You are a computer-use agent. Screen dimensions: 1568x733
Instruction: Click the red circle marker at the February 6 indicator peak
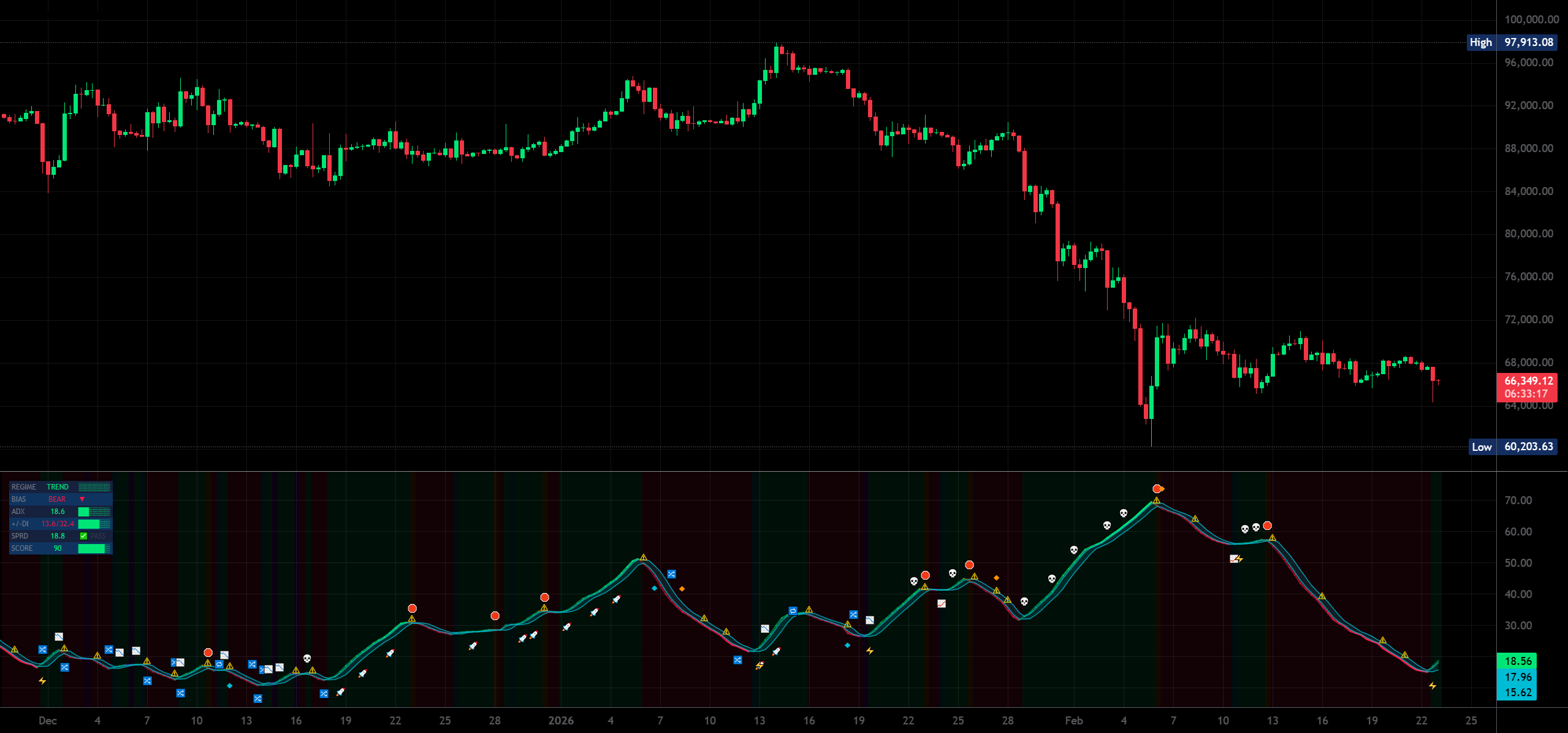click(x=1157, y=489)
